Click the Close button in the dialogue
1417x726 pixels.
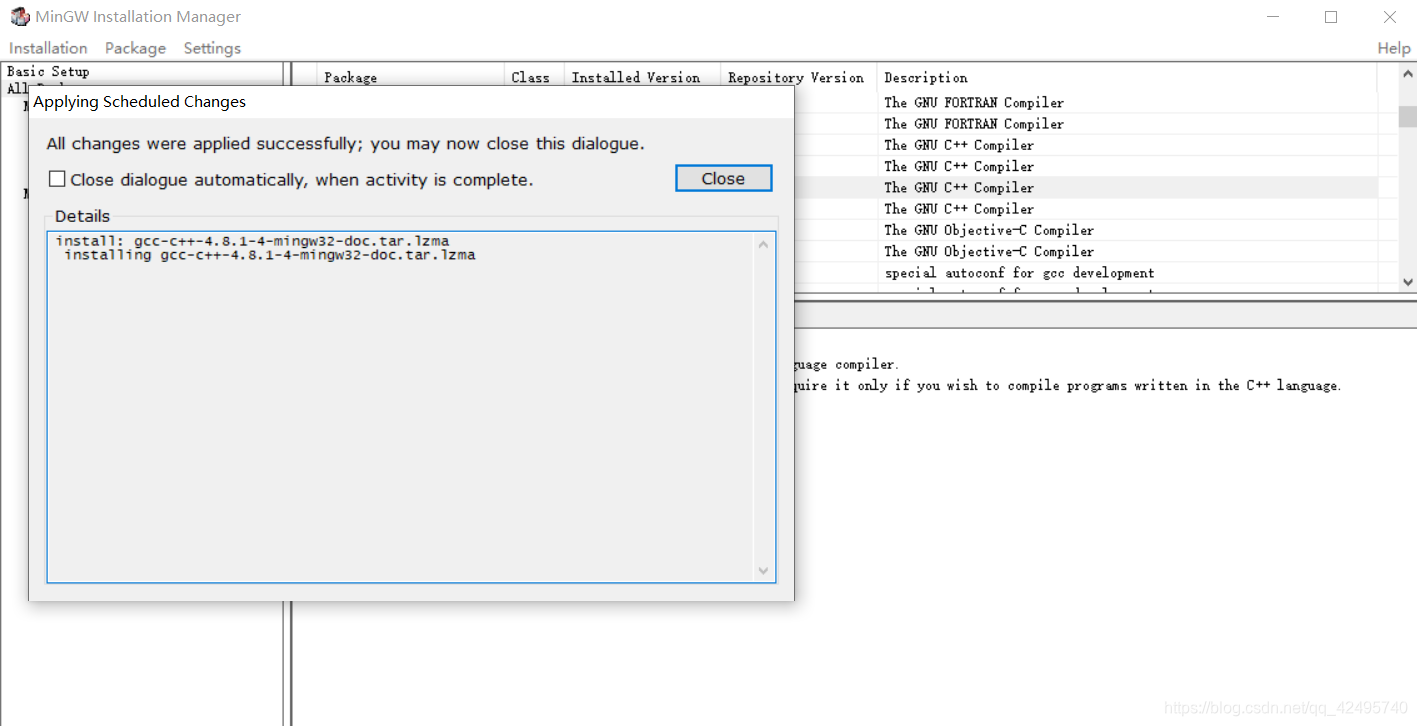click(x=723, y=178)
